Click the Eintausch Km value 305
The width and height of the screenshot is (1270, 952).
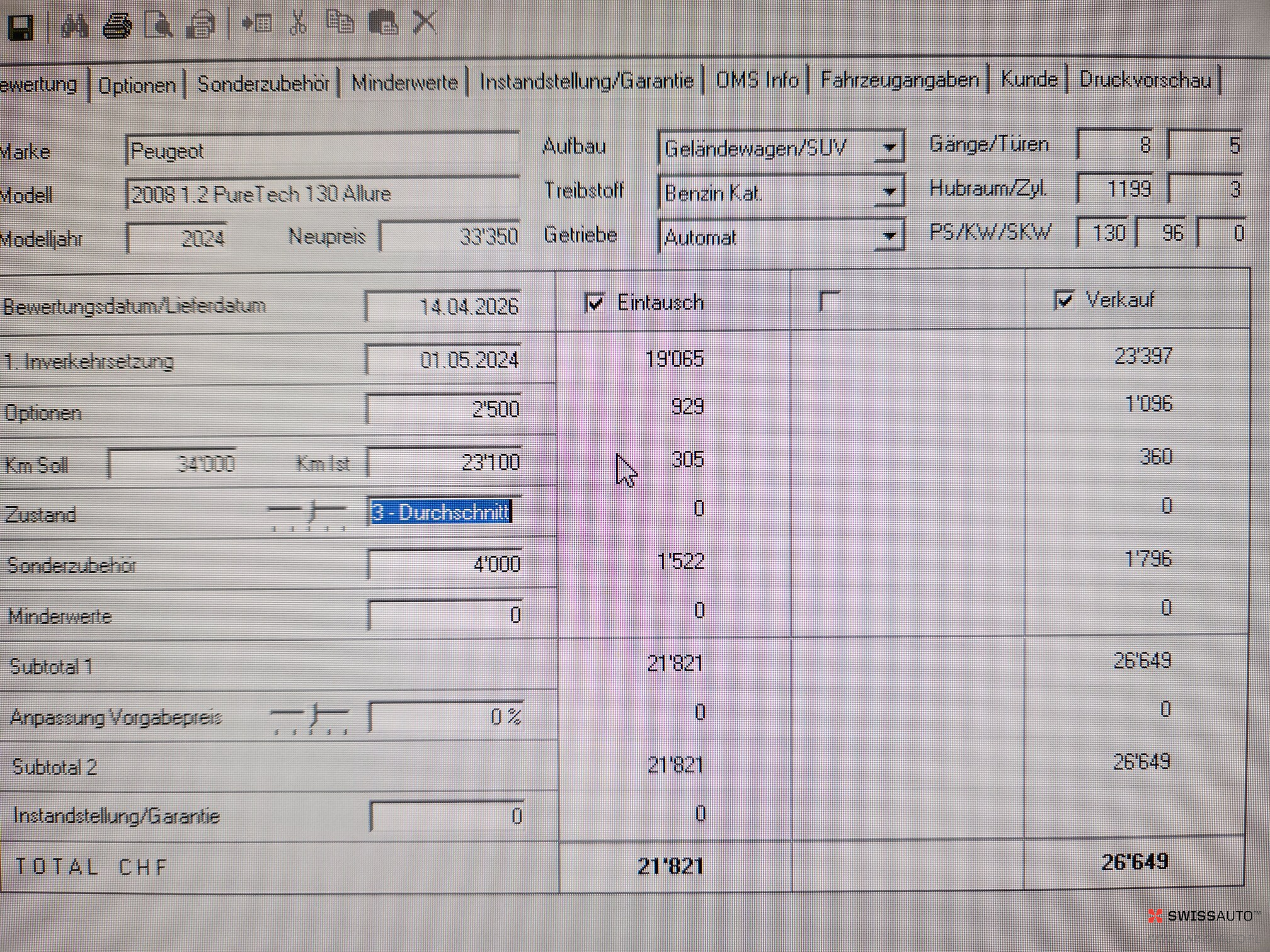(x=687, y=460)
